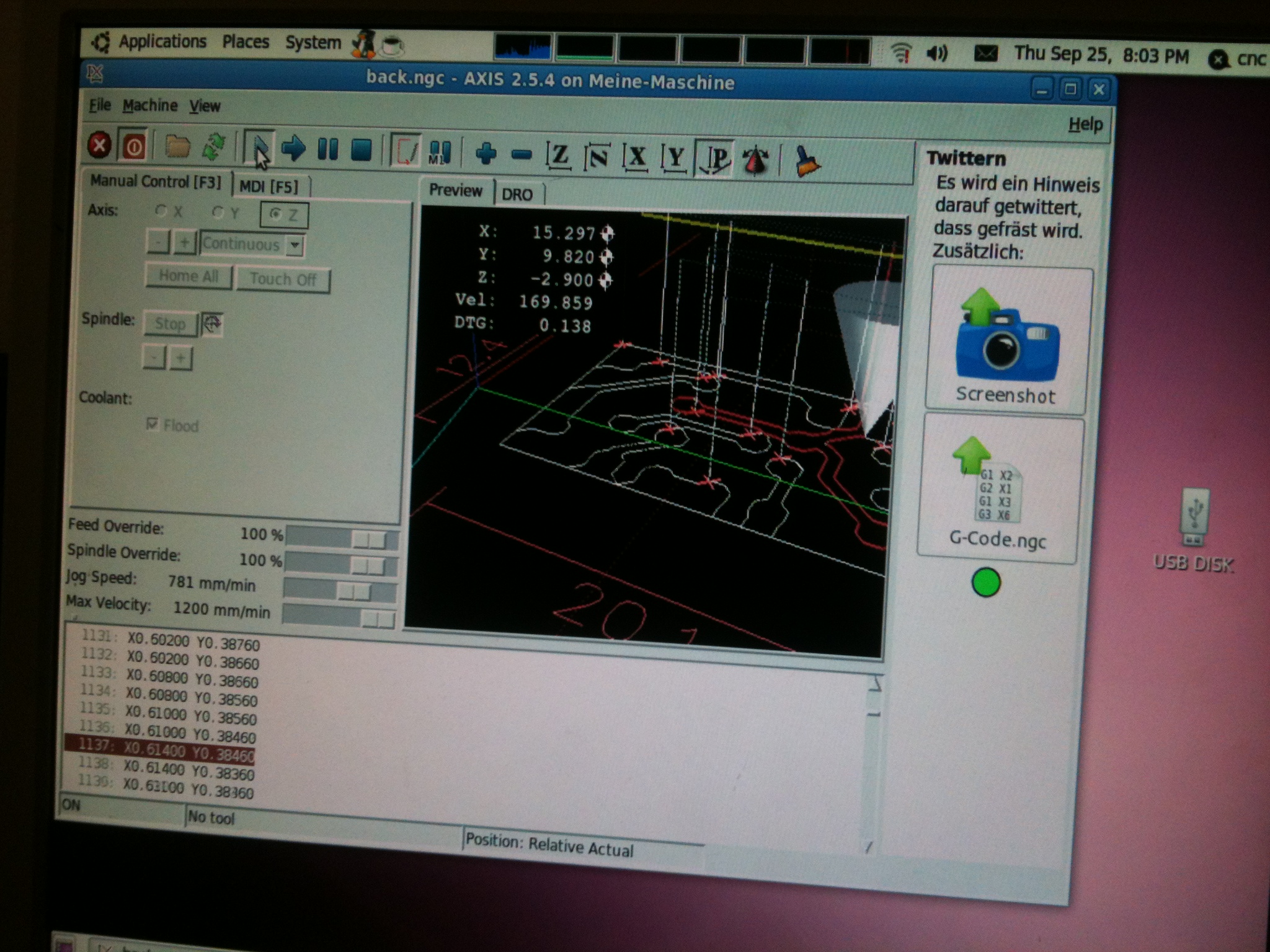This screenshot has height=952, width=1270.
Task: Select the Preview tab
Action: coord(455,190)
